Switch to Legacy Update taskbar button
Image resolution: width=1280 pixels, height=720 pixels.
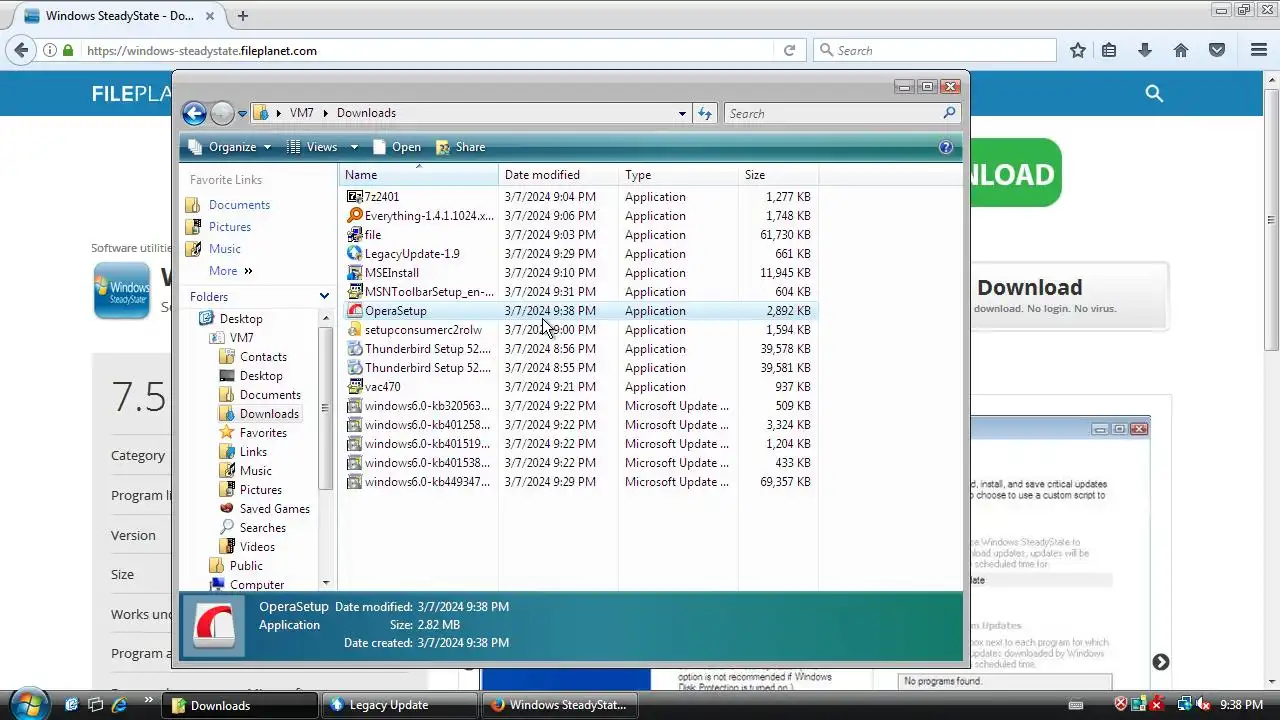tap(398, 705)
